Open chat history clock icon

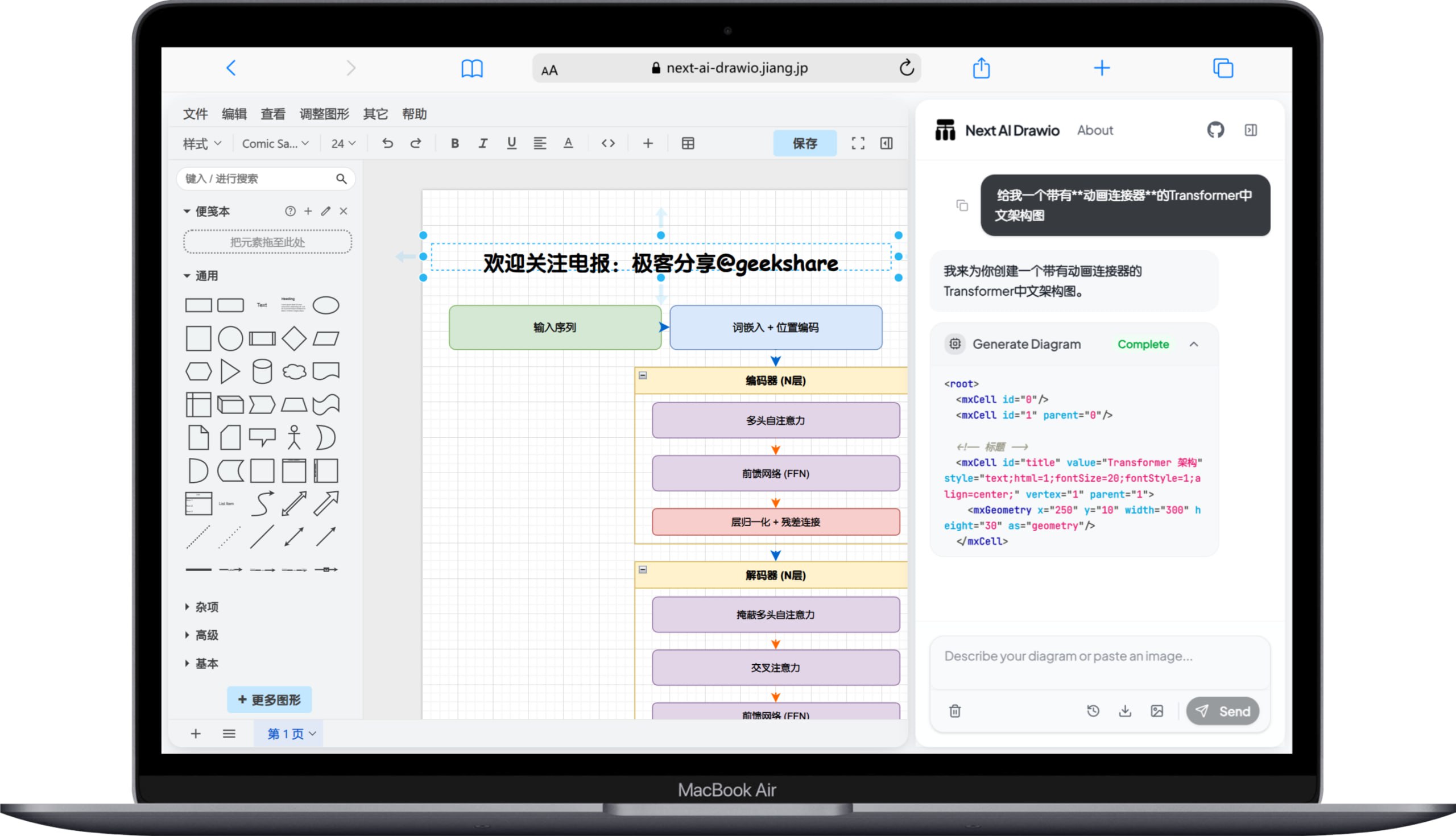click(1093, 711)
